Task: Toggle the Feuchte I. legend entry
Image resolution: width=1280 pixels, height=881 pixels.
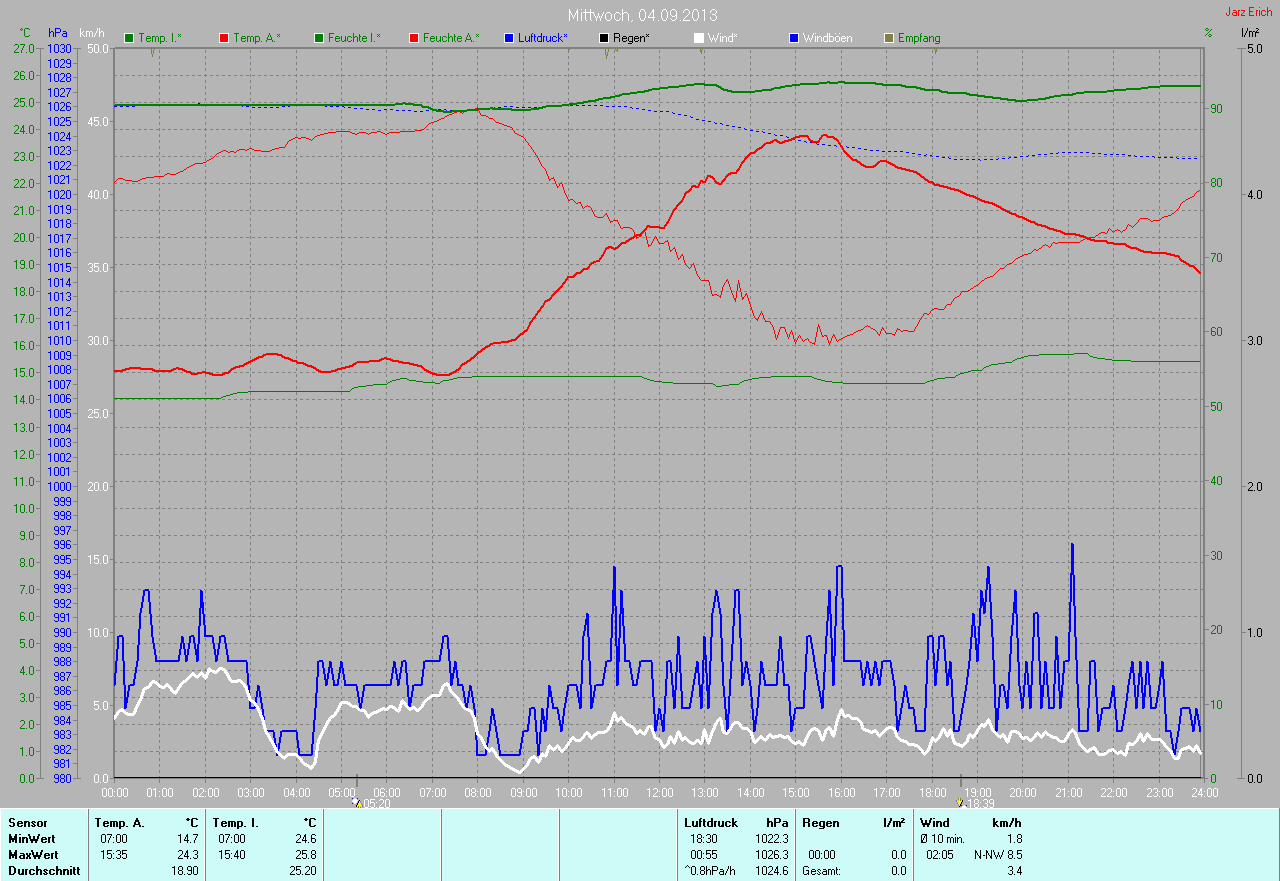Action: click(x=347, y=38)
